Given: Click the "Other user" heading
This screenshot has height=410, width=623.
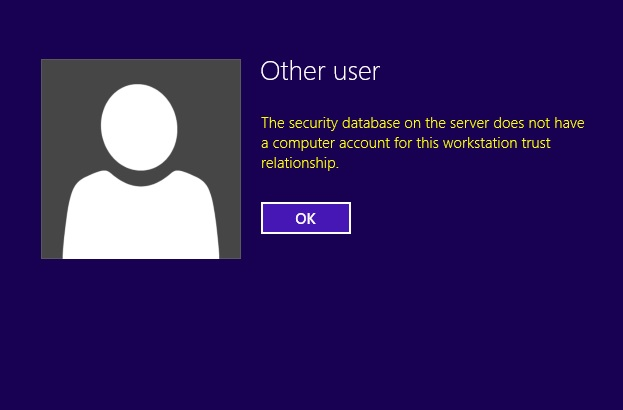Looking at the screenshot, I should point(320,71).
